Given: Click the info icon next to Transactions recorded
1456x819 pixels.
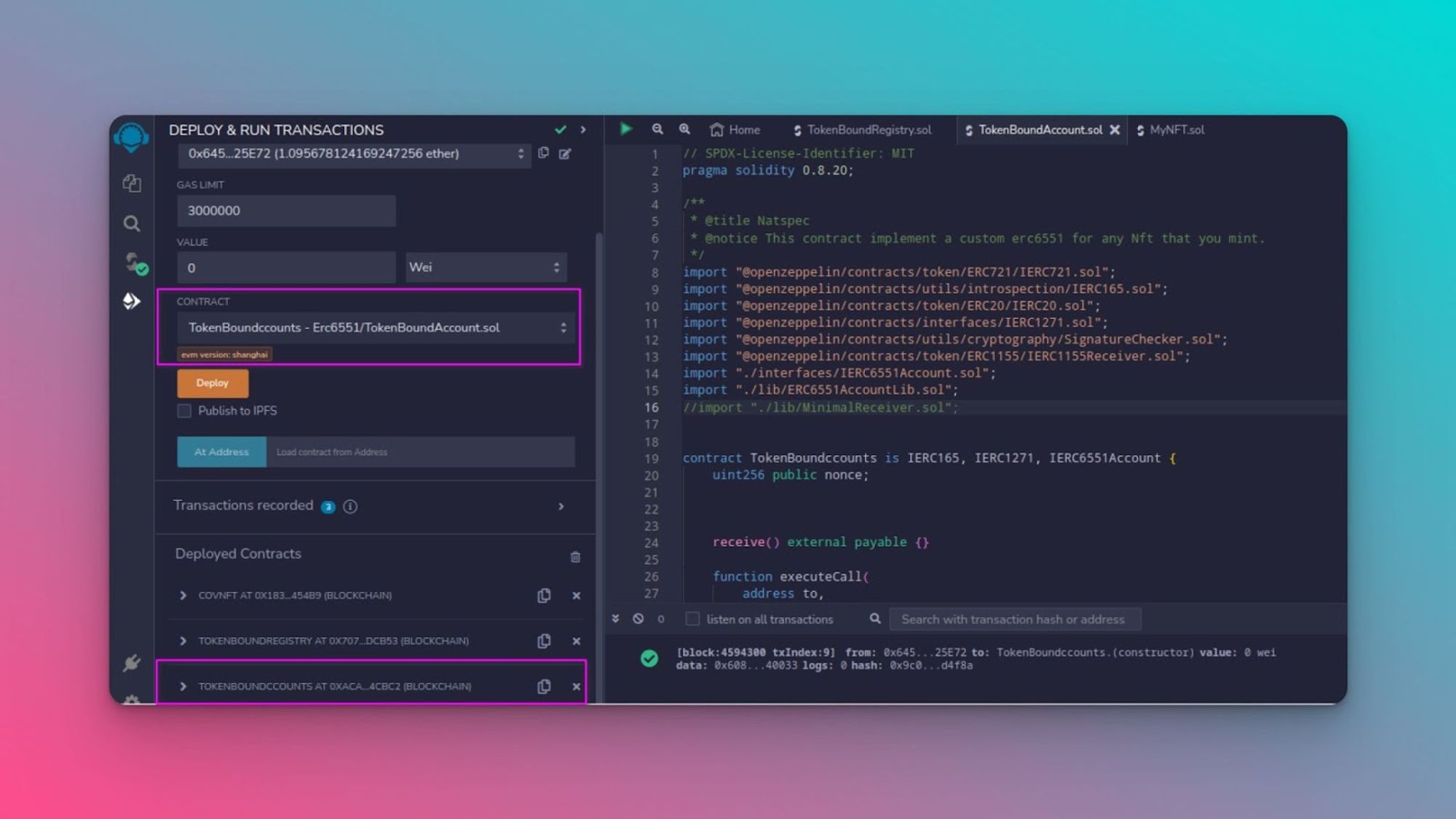Looking at the screenshot, I should [x=350, y=507].
